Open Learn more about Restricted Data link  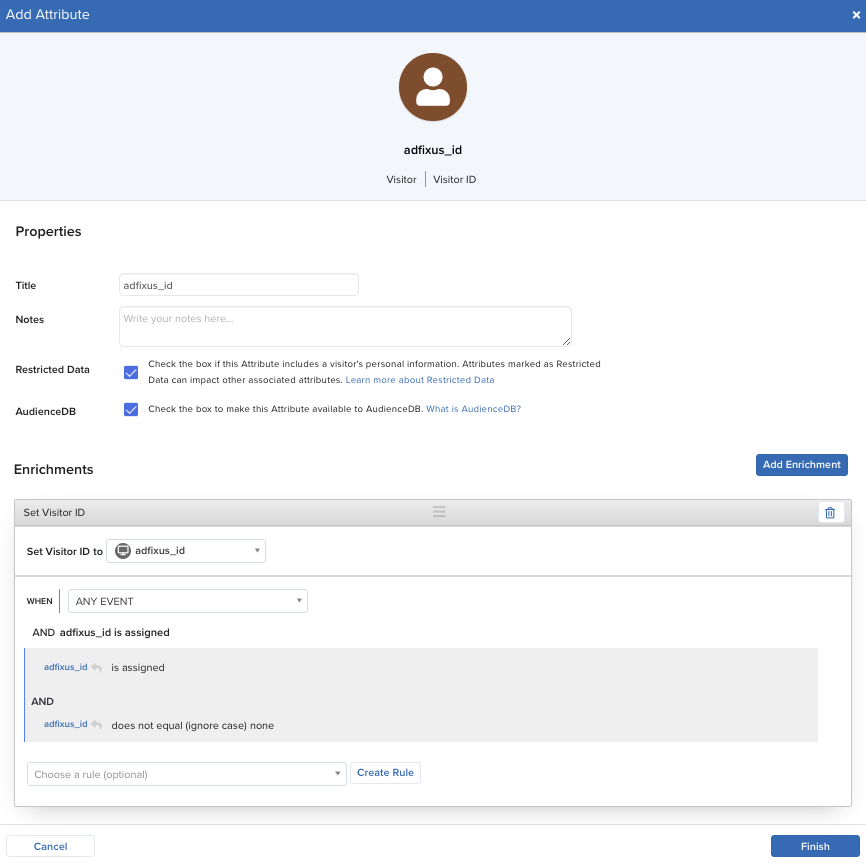click(x=420, y=380)
